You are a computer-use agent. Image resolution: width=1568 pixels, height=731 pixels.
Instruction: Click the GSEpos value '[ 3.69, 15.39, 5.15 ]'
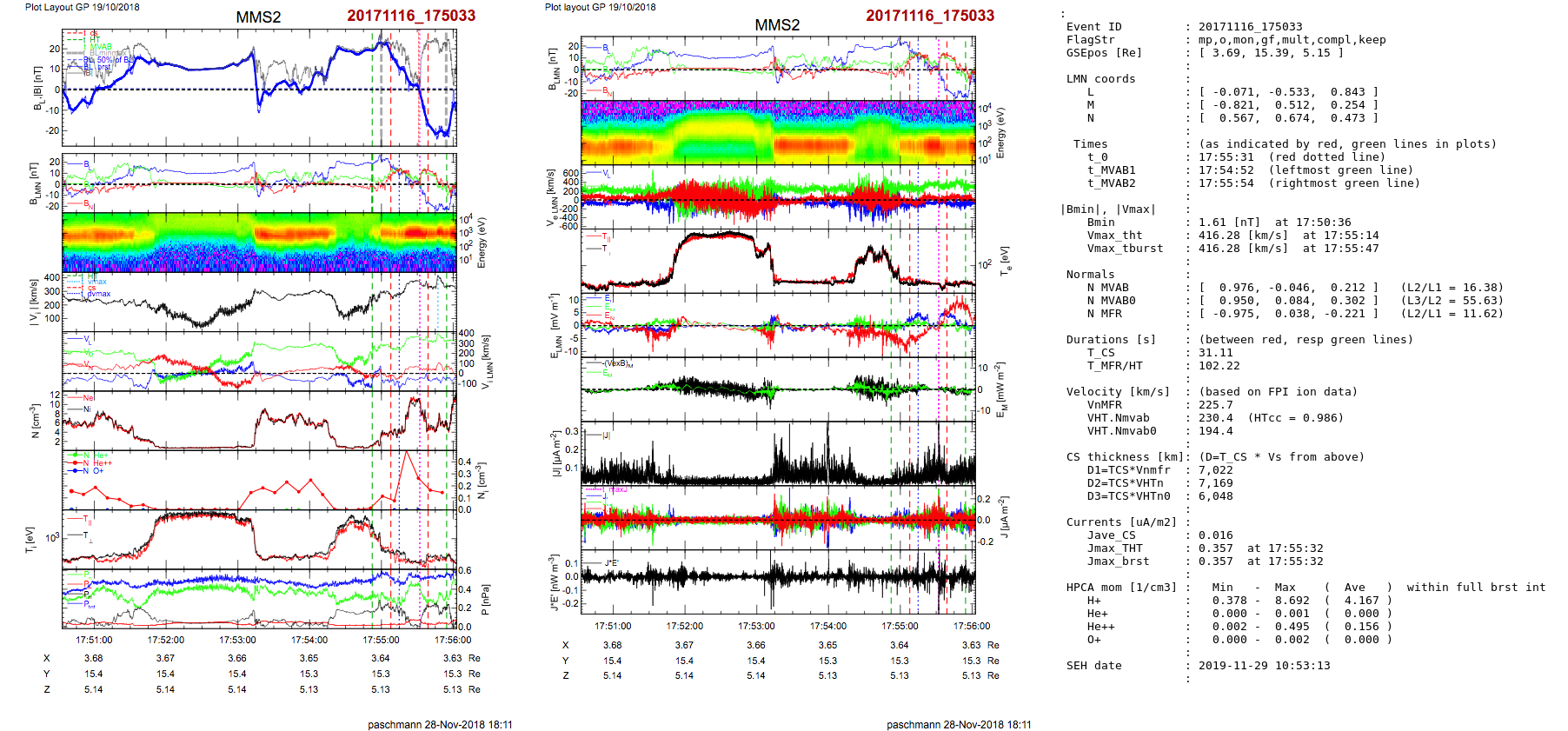pos(1272,53)
